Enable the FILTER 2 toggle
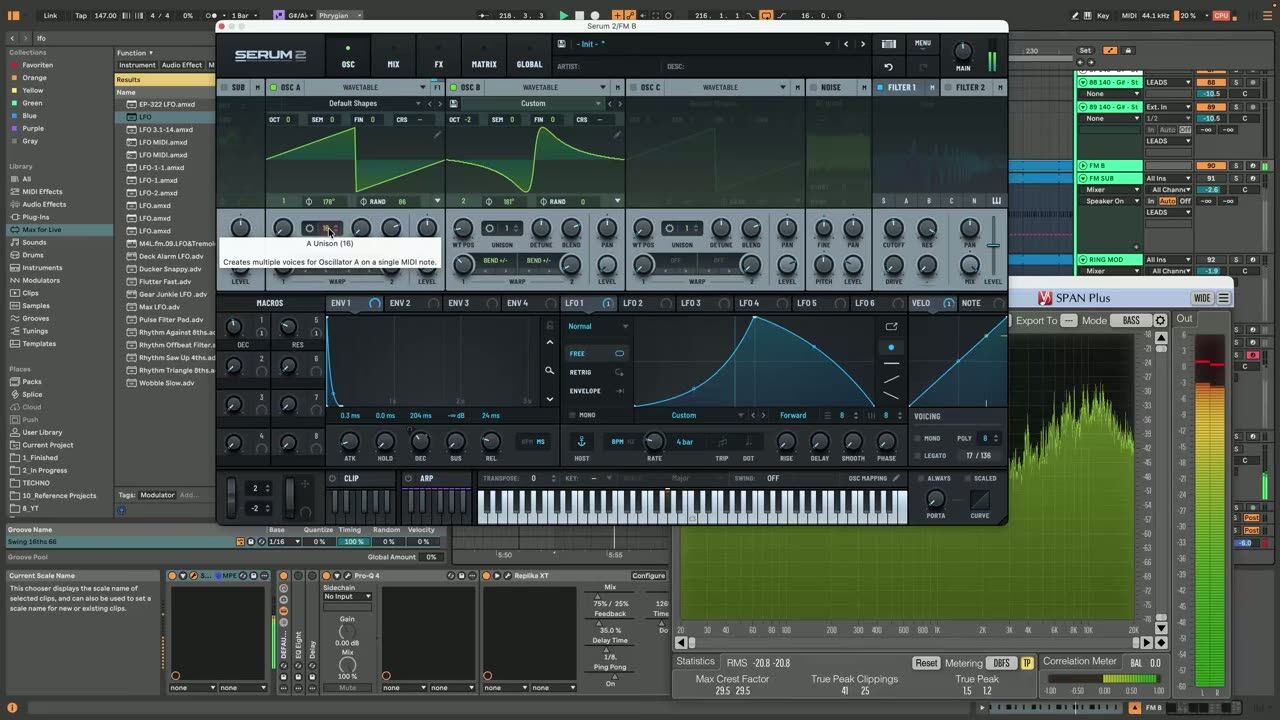This screenshot has height=720, width=1280. pos(948,88)
